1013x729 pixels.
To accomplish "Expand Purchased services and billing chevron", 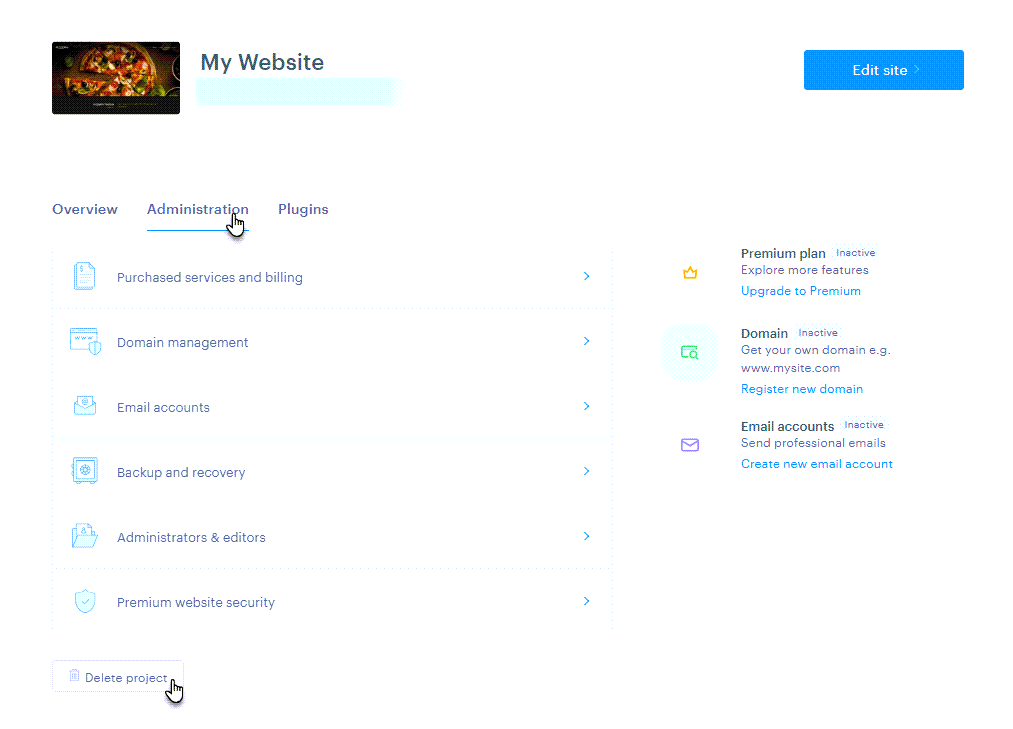I will click(587, 276).
